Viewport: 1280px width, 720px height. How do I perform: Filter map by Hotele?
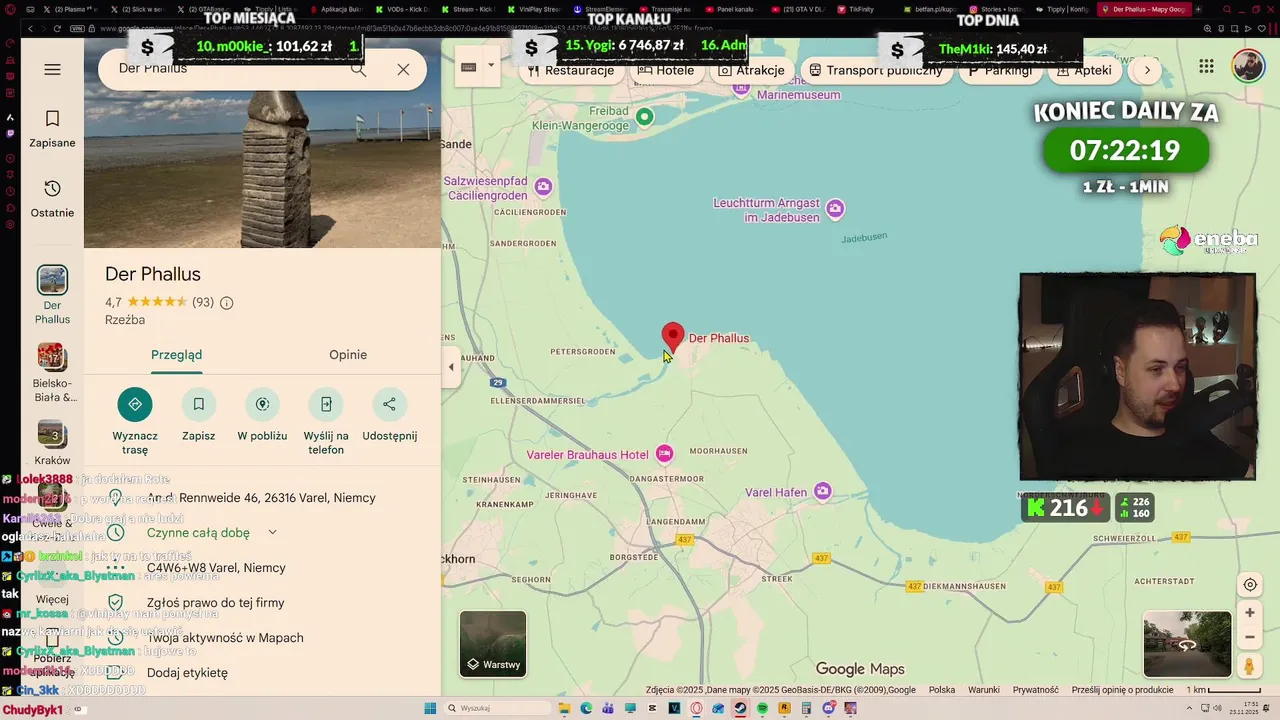667,70
